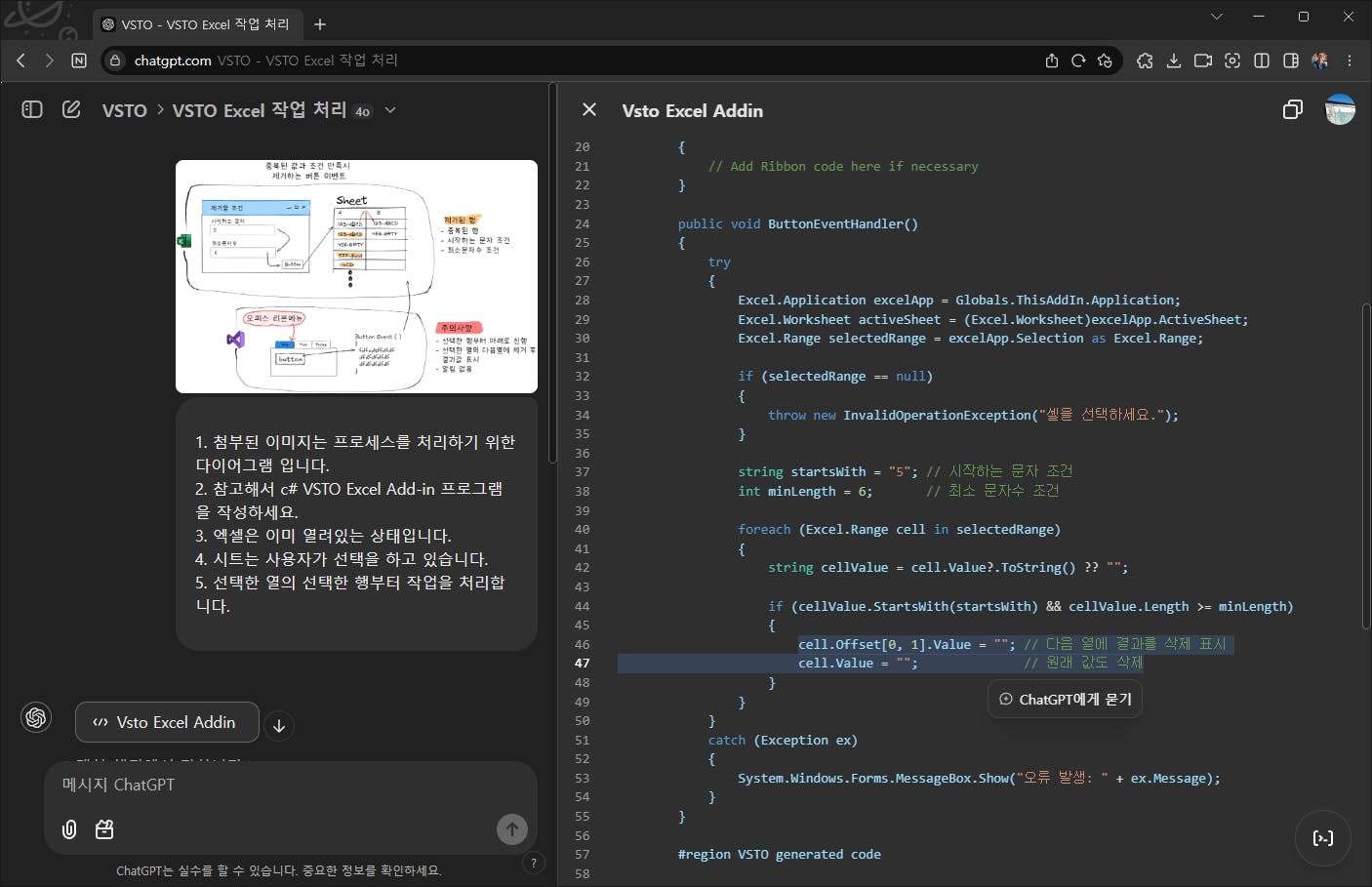Viewport: 1372px width, 887px height.
Task: Toggle the browser side panel icon
Action: tap(1291, 60)
